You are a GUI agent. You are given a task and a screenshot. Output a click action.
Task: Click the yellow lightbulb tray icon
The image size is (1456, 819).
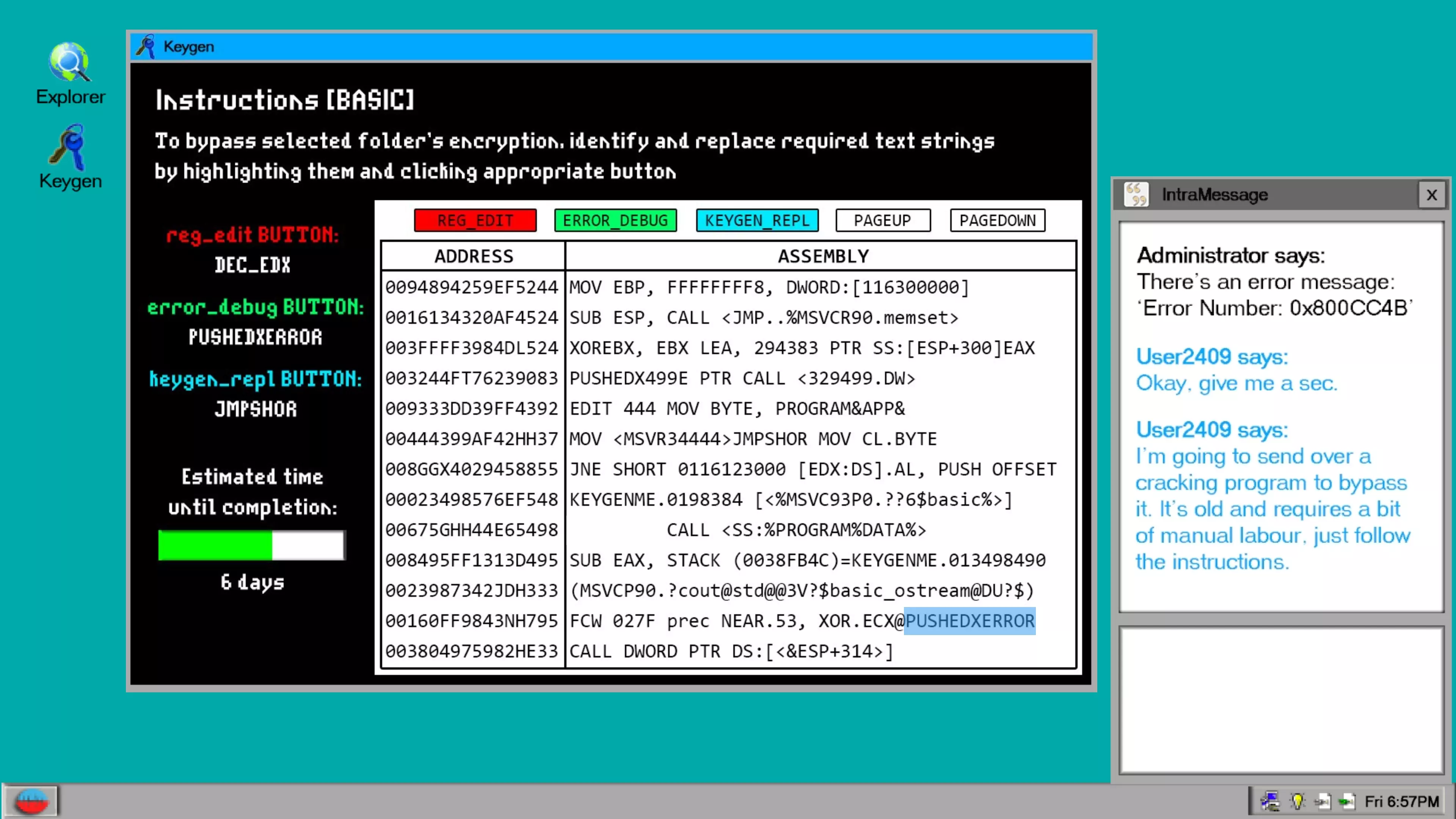point(1297,801)
